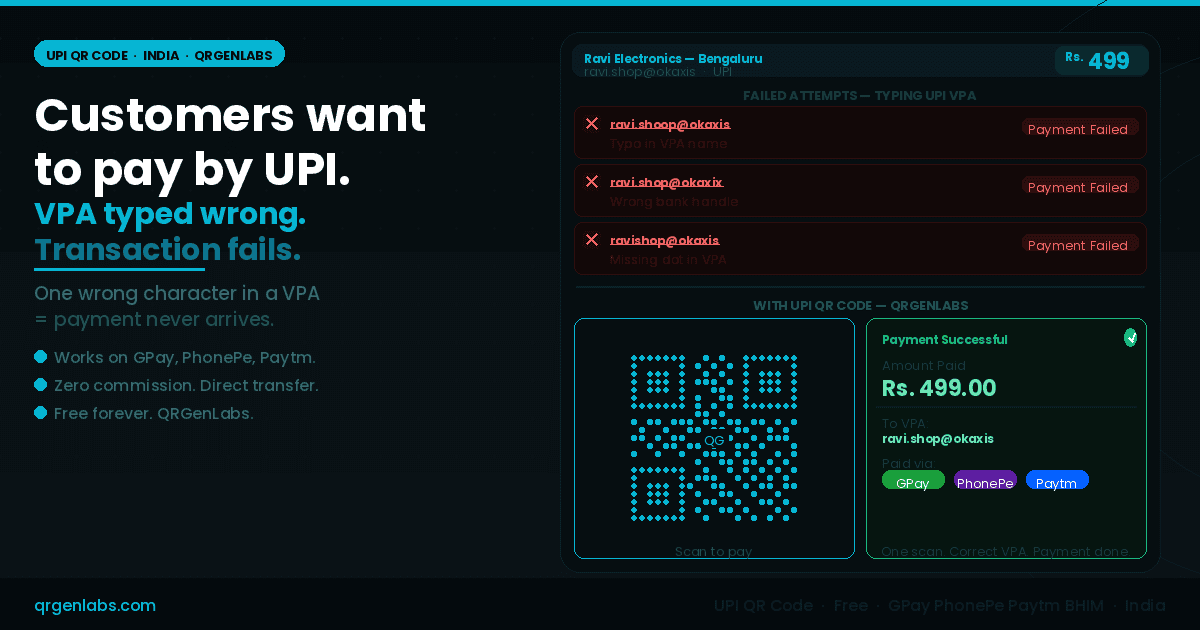This screenshot has width=1200, height=630.
Task: Click the green checkmark in Payment Successful card
Action: (x=1130, y=338)
